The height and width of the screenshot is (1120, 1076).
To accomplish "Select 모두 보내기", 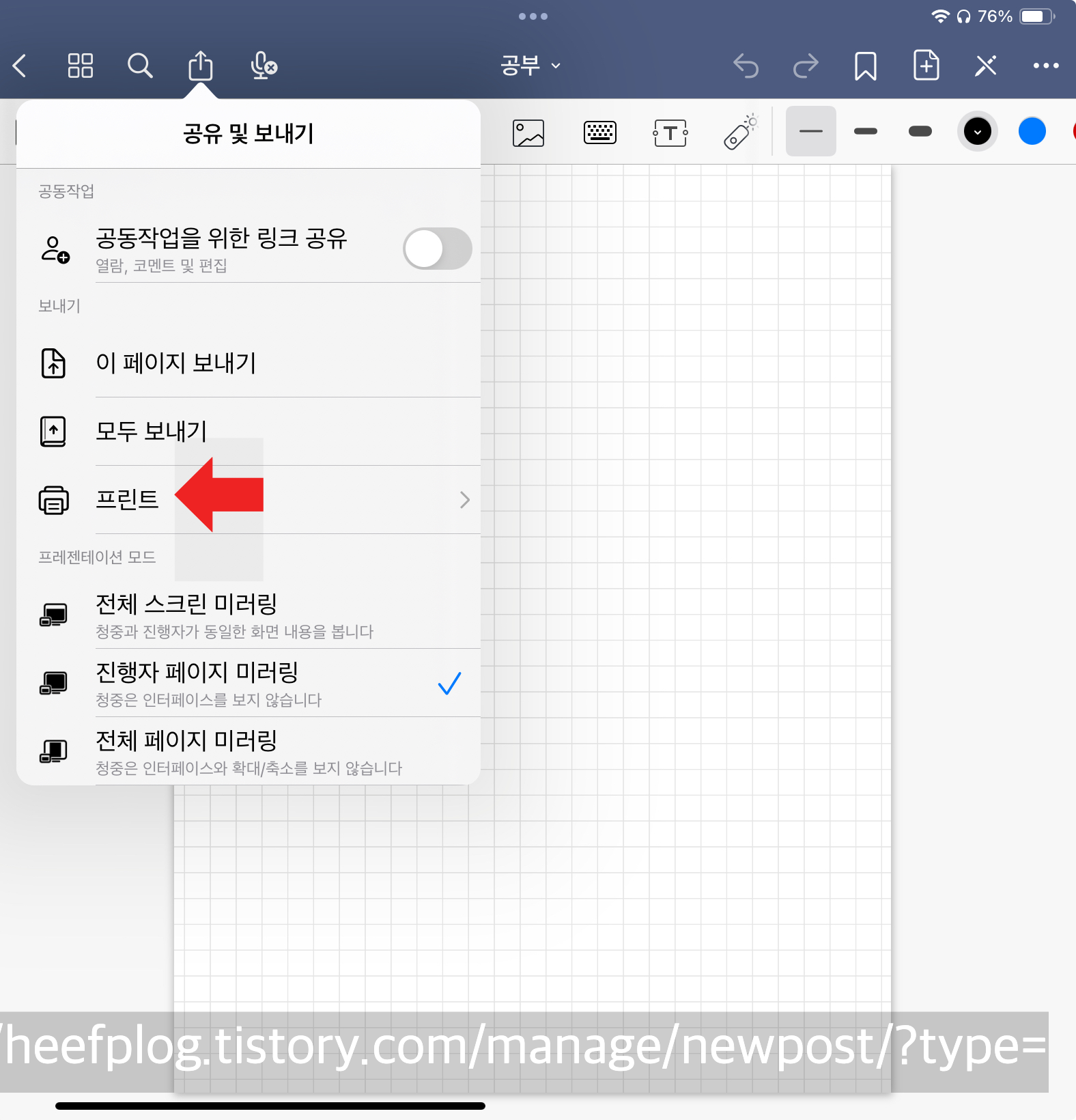I will 249,431.
